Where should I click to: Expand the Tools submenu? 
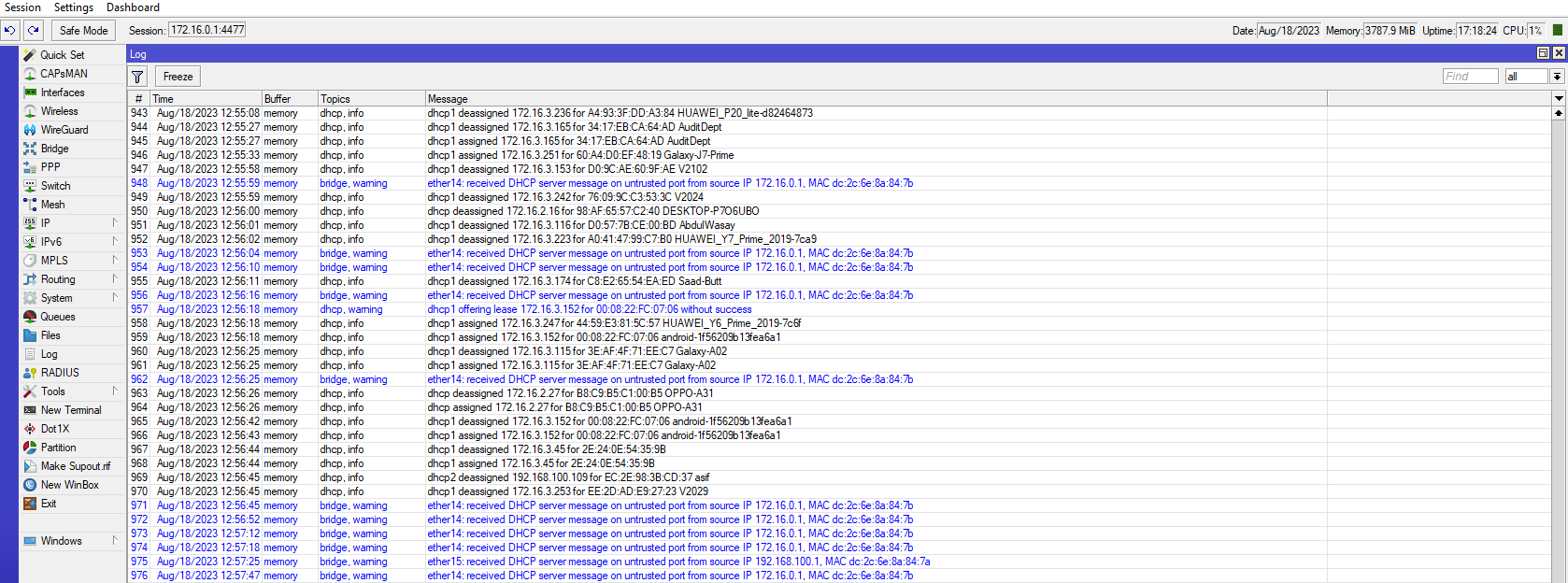pyautogui.click(x=115, y=391)
